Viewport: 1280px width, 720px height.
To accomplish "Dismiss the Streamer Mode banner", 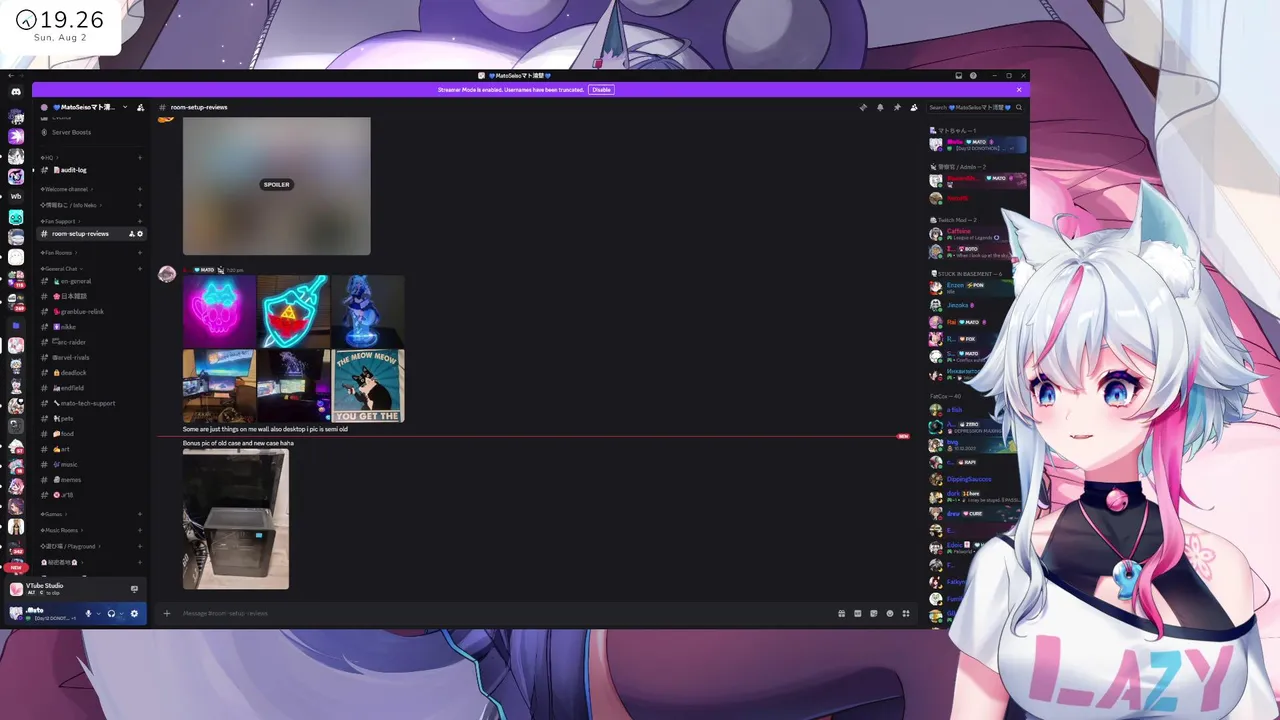I will pos(1019,90).
